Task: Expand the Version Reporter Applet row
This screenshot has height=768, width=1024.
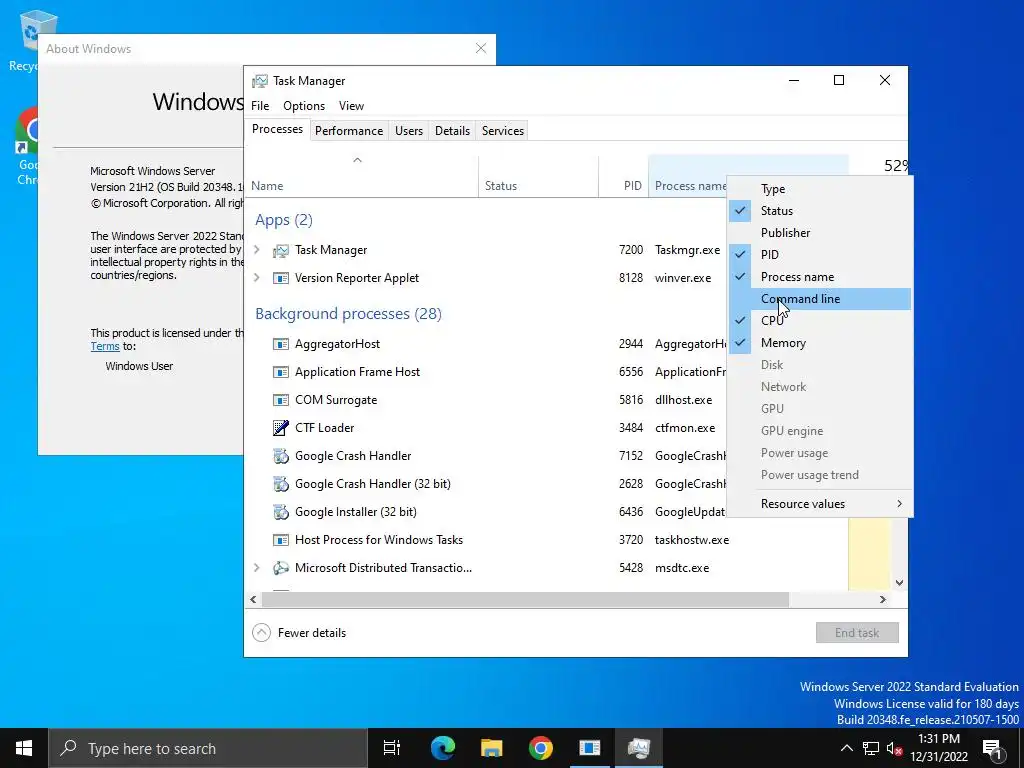Action: point(257,278)
